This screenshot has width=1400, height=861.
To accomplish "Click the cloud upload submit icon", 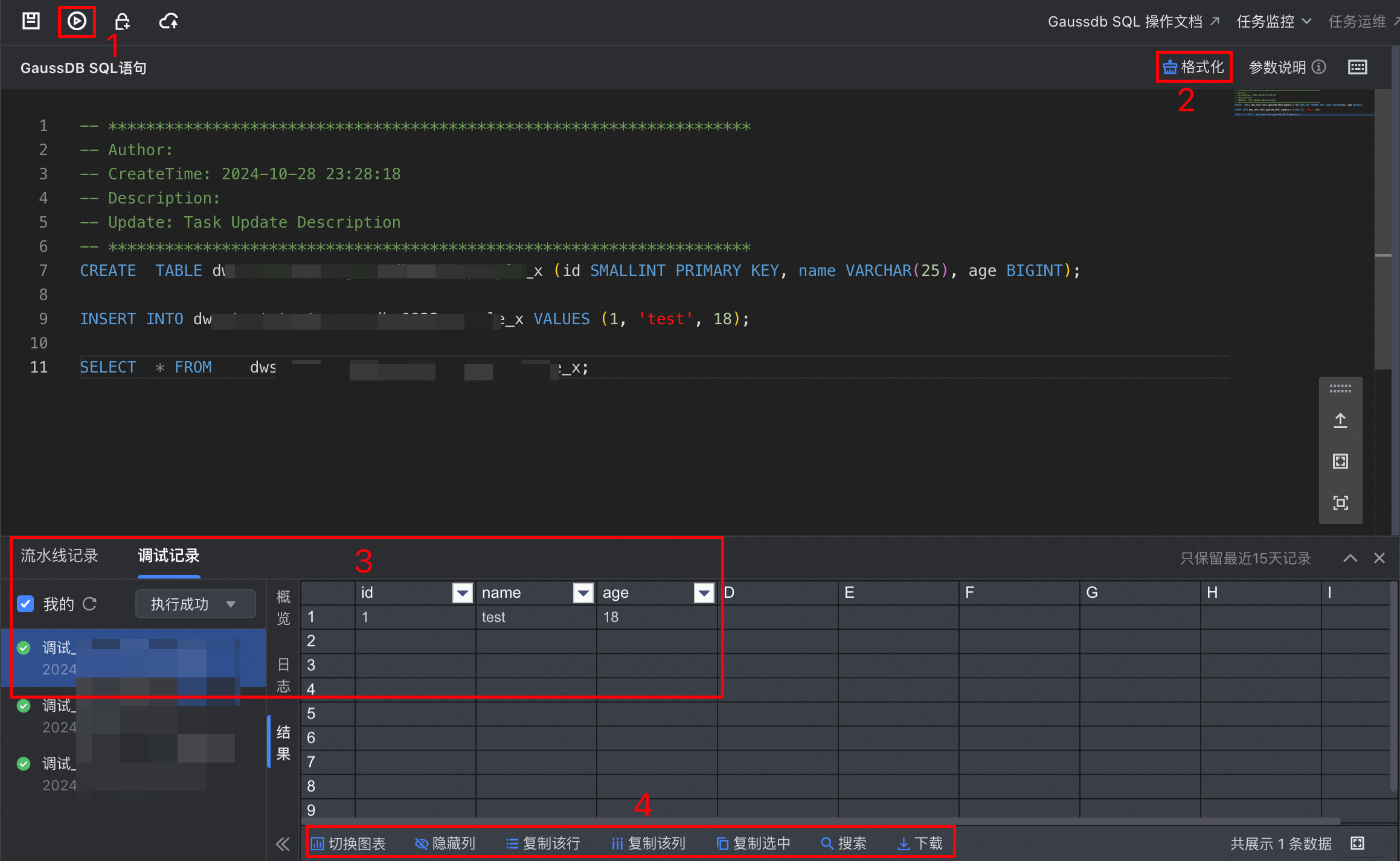I will point(169,22).
